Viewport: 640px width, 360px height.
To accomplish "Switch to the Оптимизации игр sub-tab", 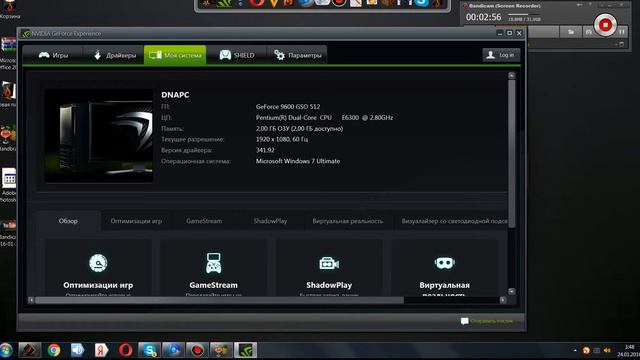I will 136,221.
